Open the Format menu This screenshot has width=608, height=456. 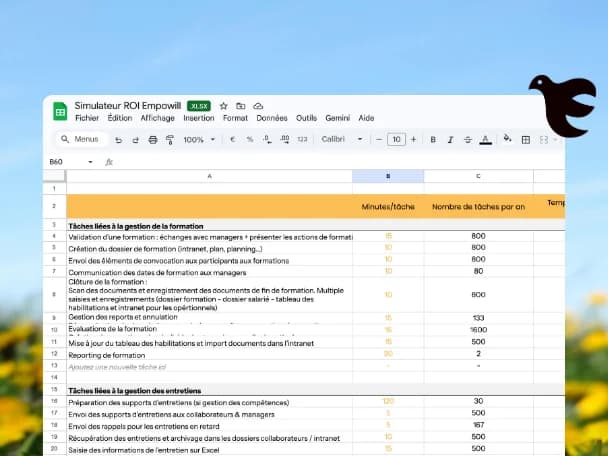click(235, 118)
